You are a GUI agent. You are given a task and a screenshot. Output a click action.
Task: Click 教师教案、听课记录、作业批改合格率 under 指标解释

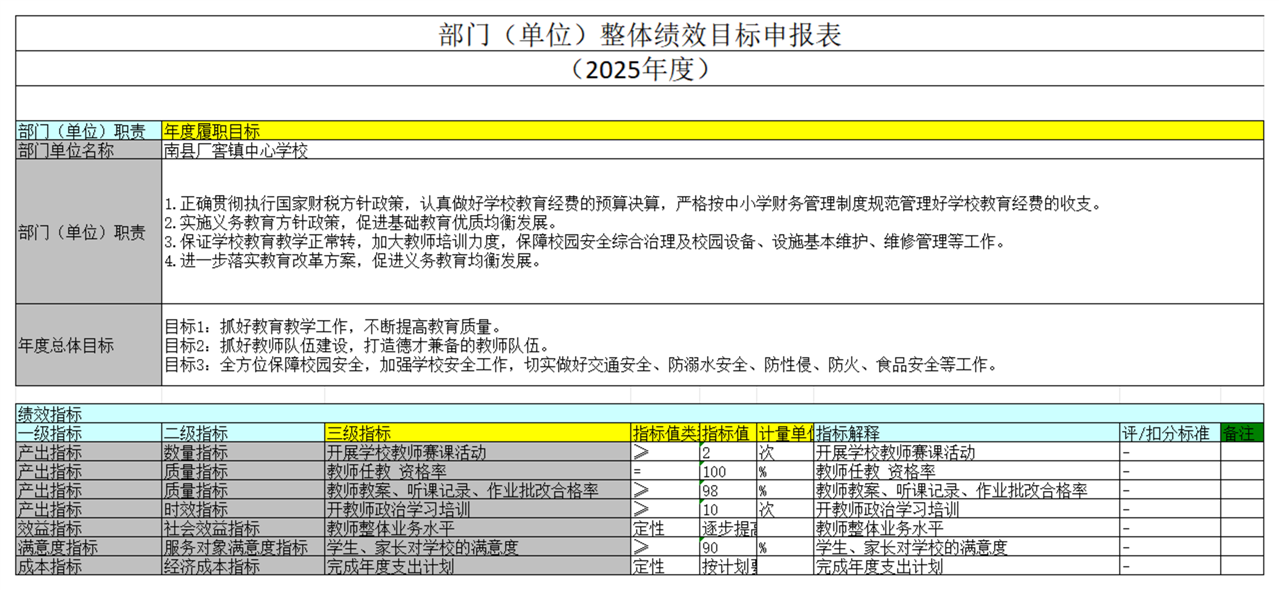tap(966, 490)
